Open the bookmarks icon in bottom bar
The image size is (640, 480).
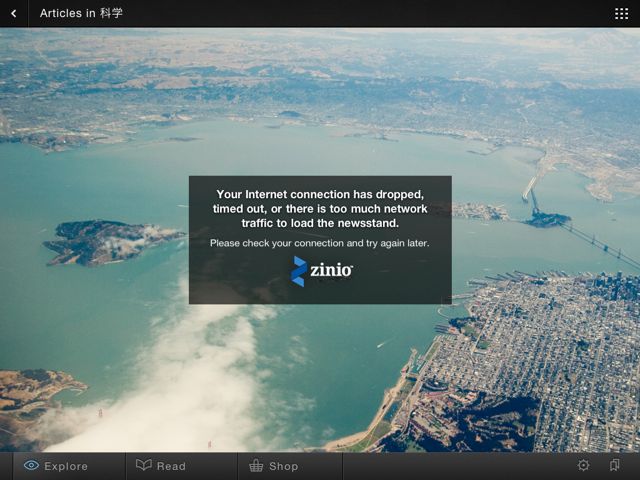tap(615, 465)
